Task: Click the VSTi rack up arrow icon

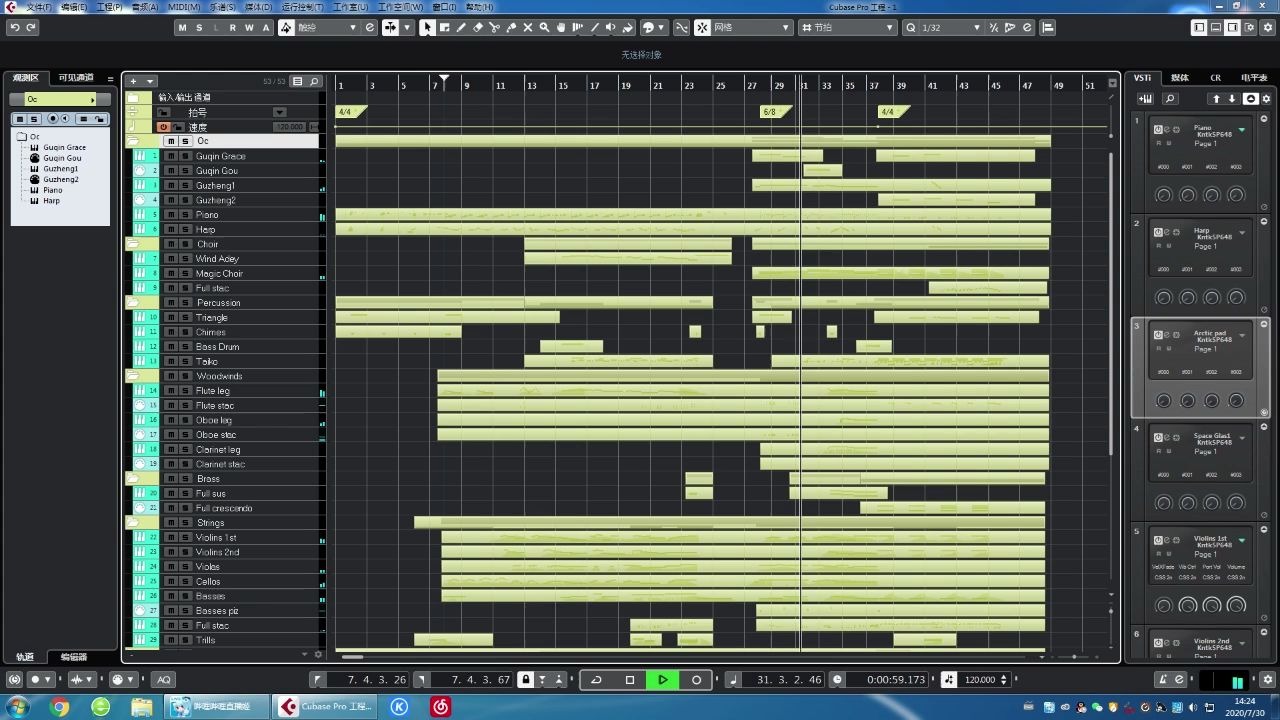Action: click(x=1216, y=99)
